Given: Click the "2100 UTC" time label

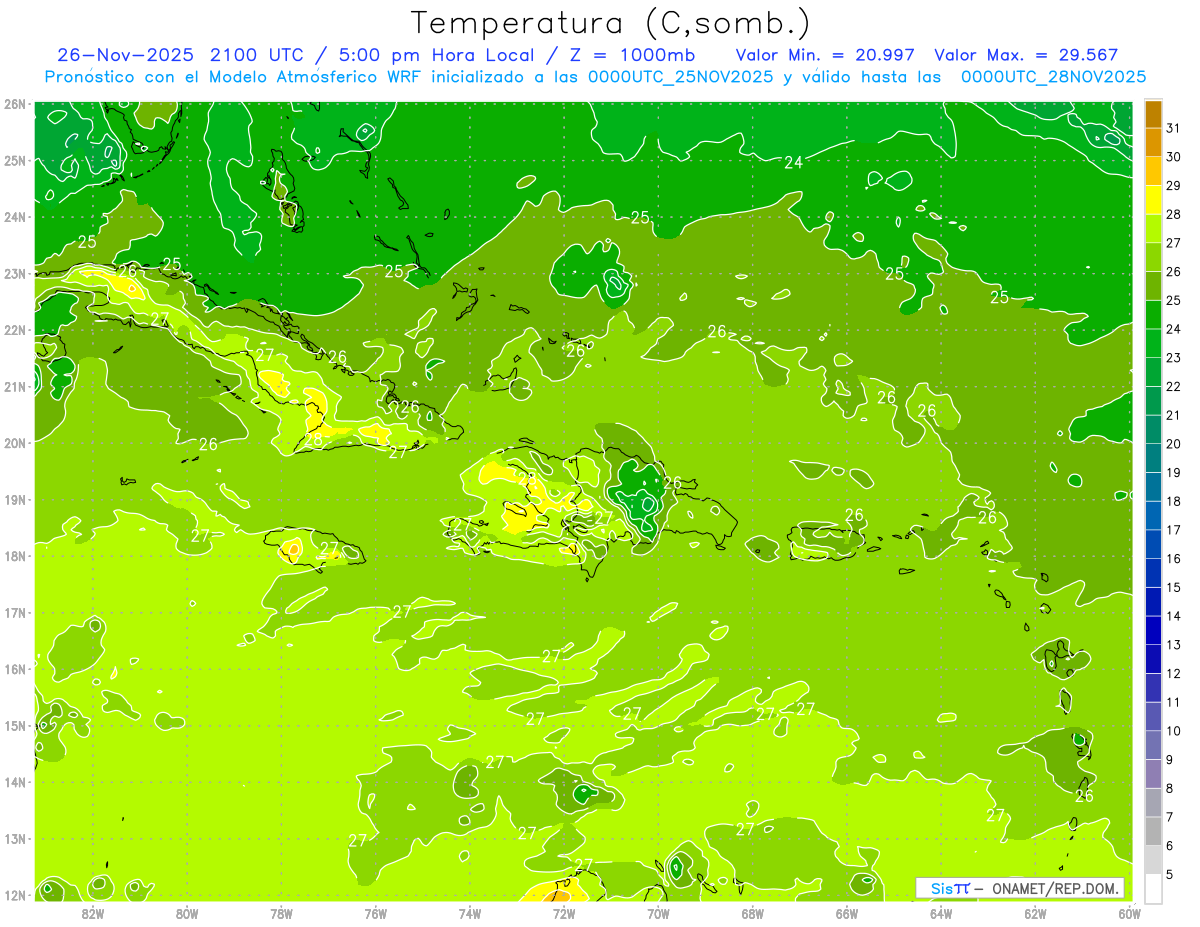Looking at the screenshot, I should pos(259,55).
